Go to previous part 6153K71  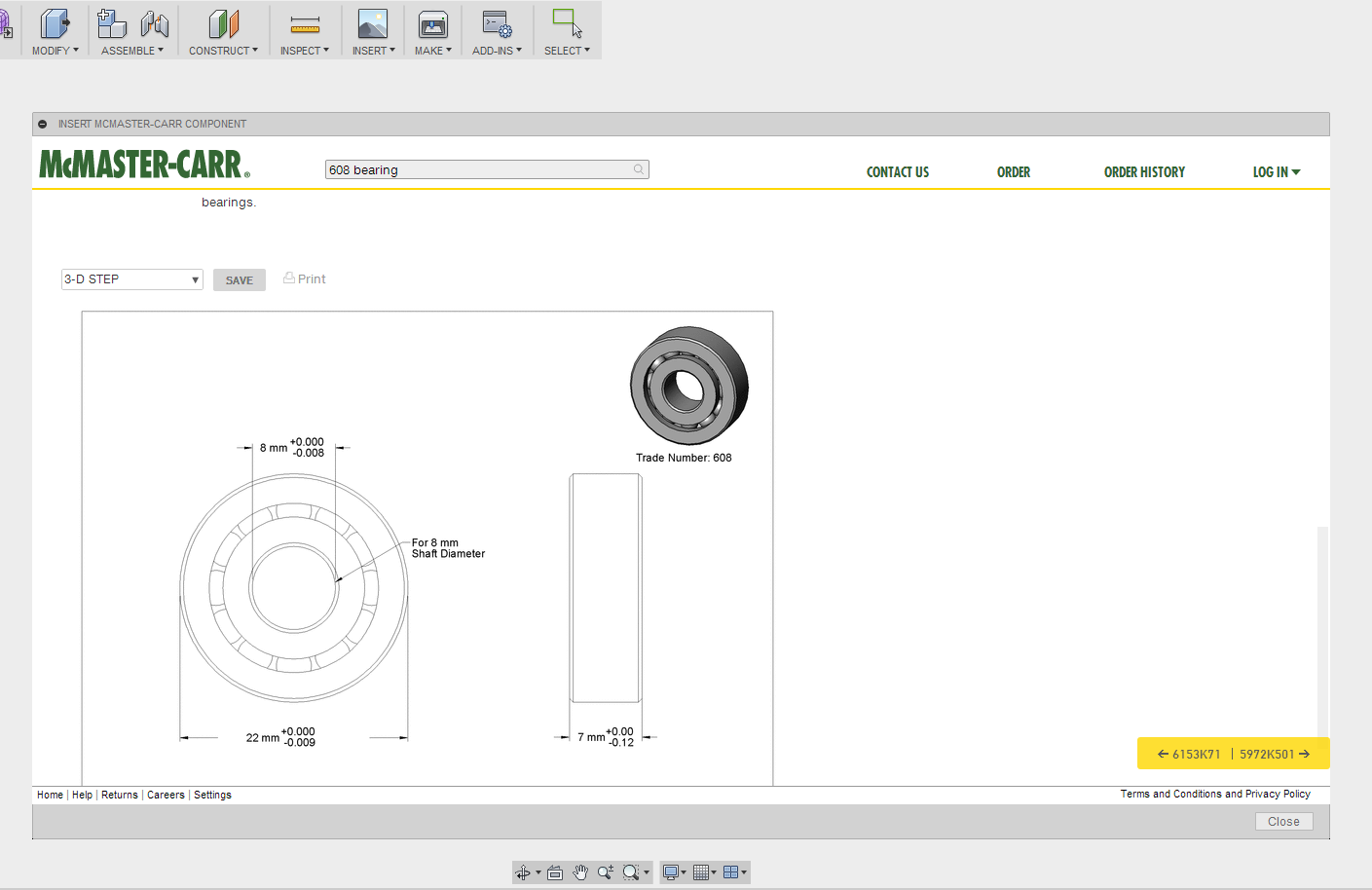pyautogui.click(x=1189, y=754)
